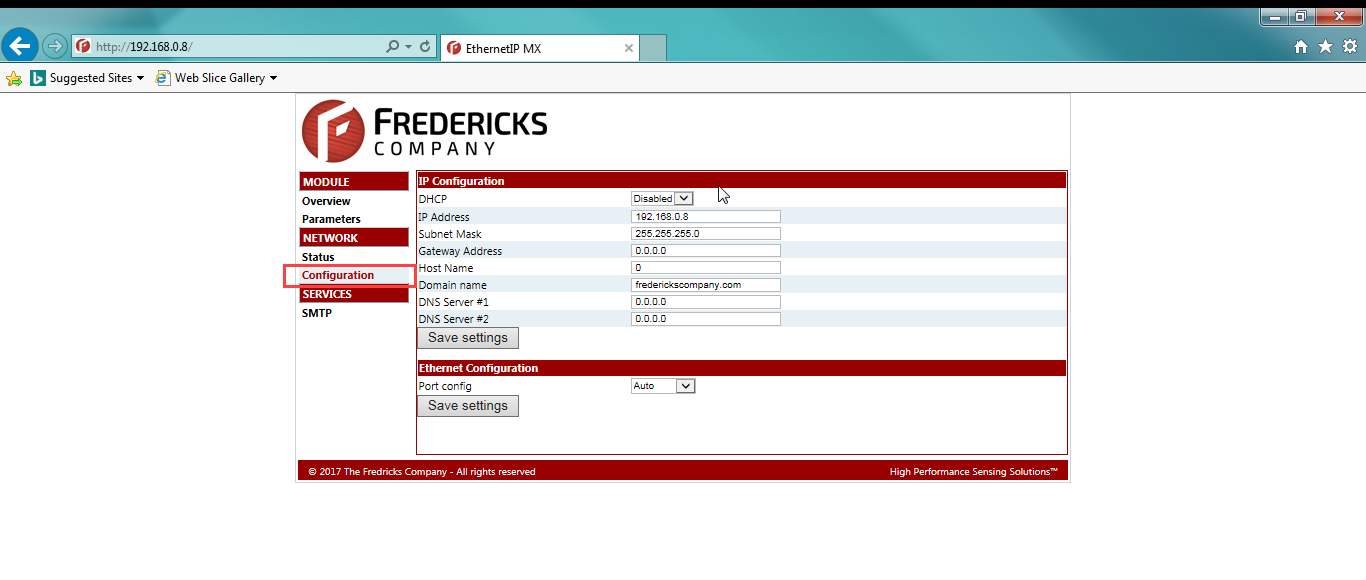The width and height of the screenshot is (1366, 580).
Task: Open Favorites with the star icon
Action: tap(1326, 46)
